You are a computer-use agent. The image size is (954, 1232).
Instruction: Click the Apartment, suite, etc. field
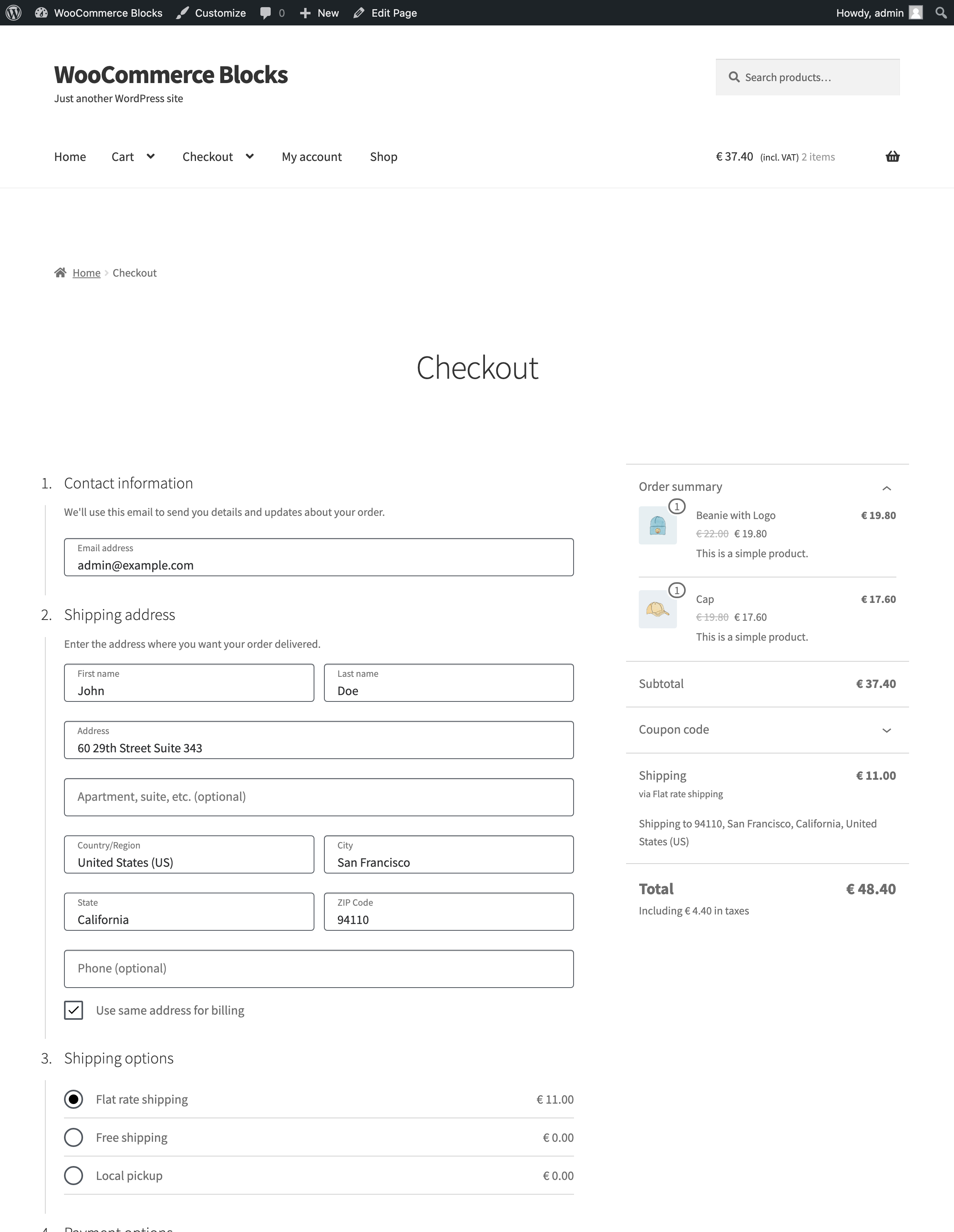pyautogui.click(x=319, y=797)
